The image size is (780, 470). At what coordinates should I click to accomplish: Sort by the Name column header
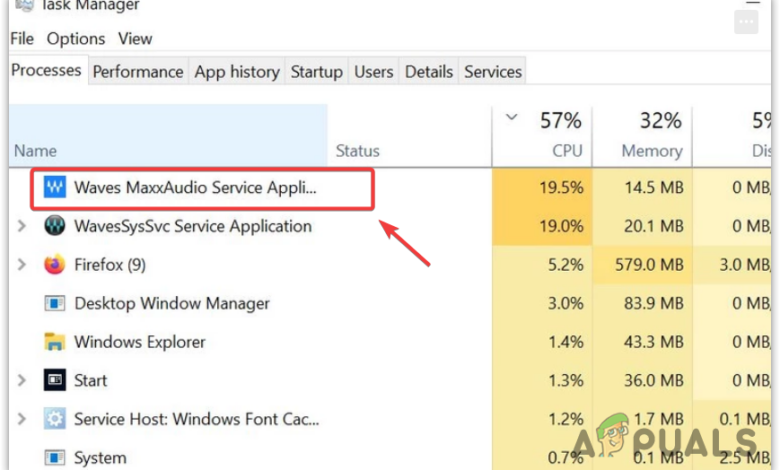168,135
